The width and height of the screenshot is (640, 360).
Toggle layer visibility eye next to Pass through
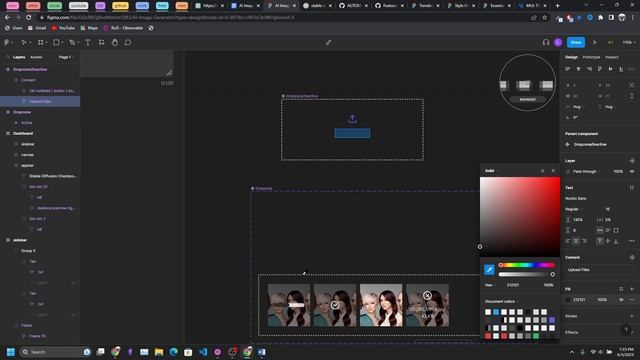632,171
